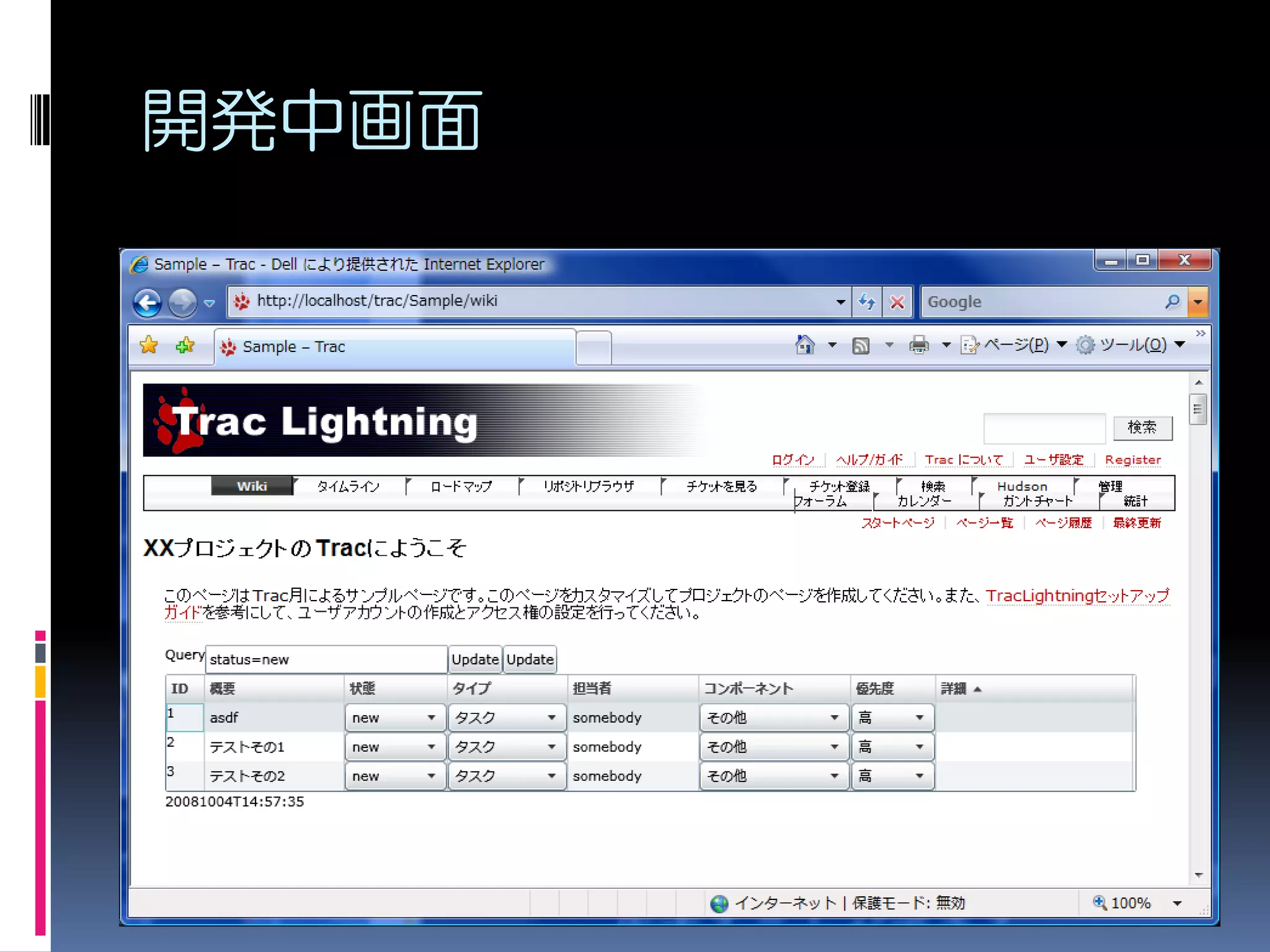Open the カレンダー navigation item
The width and height of the screenshot is (1270, 952).
pos(924,501)
